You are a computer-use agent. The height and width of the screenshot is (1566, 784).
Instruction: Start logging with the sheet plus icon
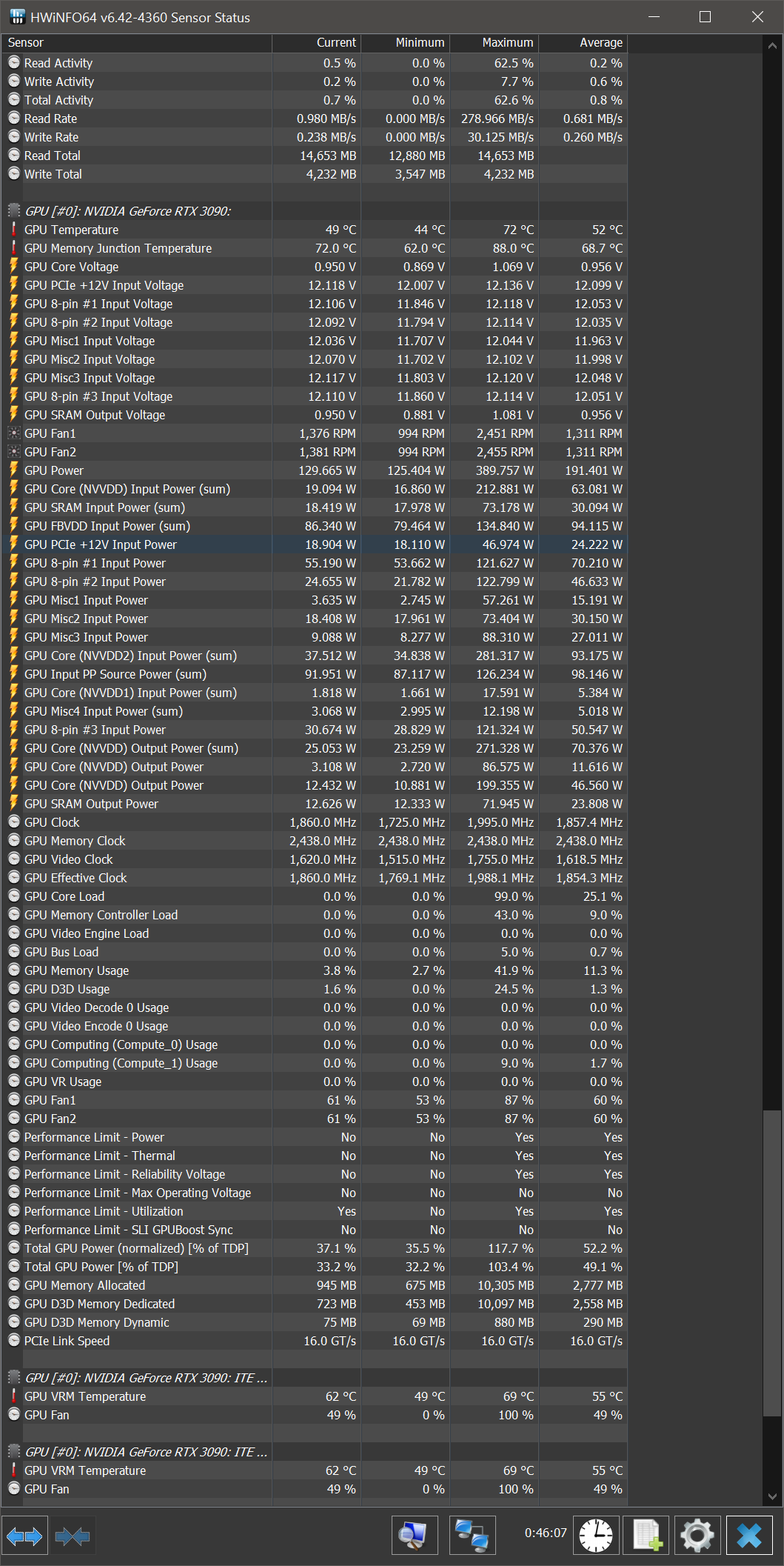point(646,1536)
